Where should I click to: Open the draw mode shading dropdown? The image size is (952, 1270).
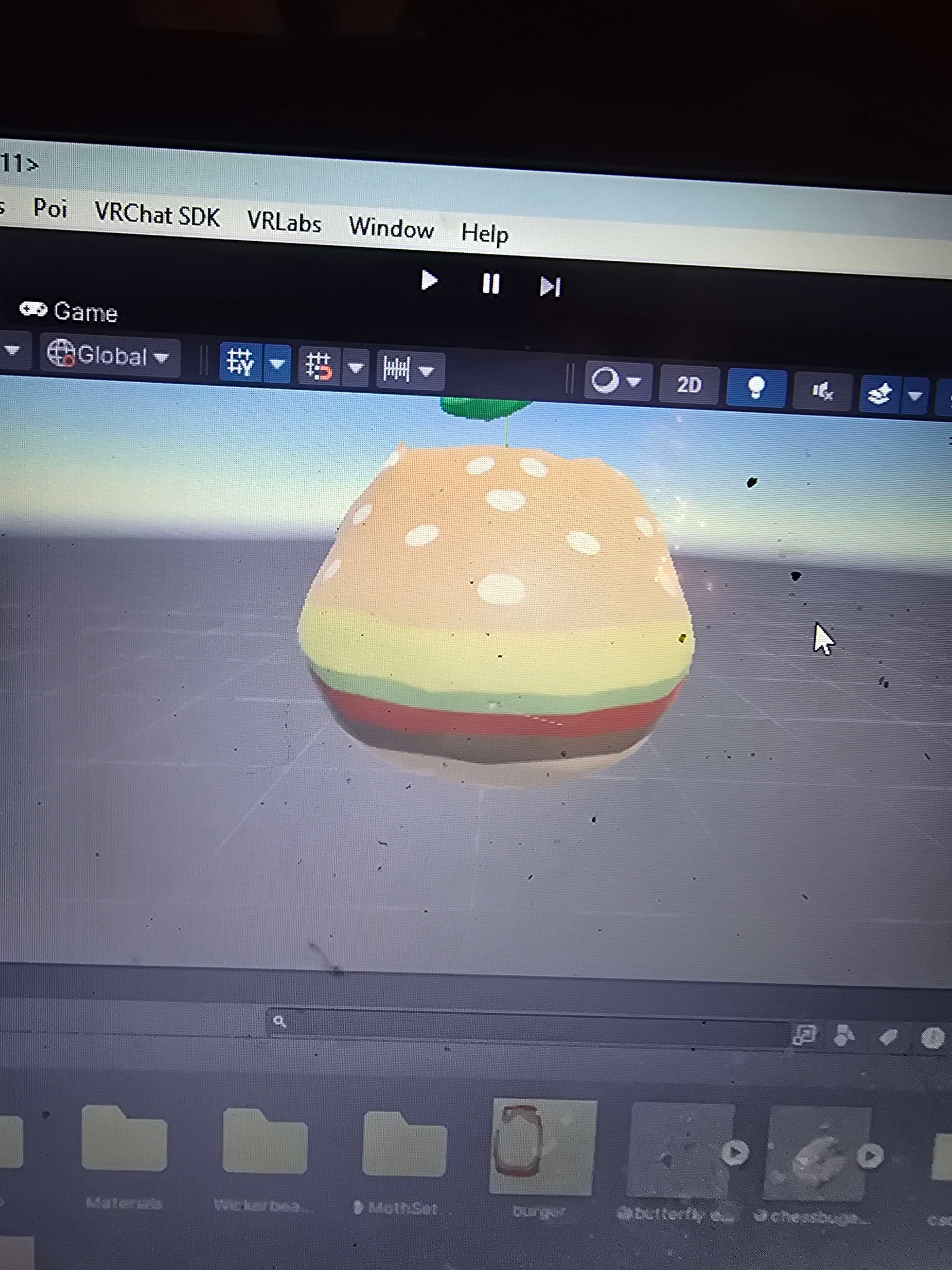[618, 381]
